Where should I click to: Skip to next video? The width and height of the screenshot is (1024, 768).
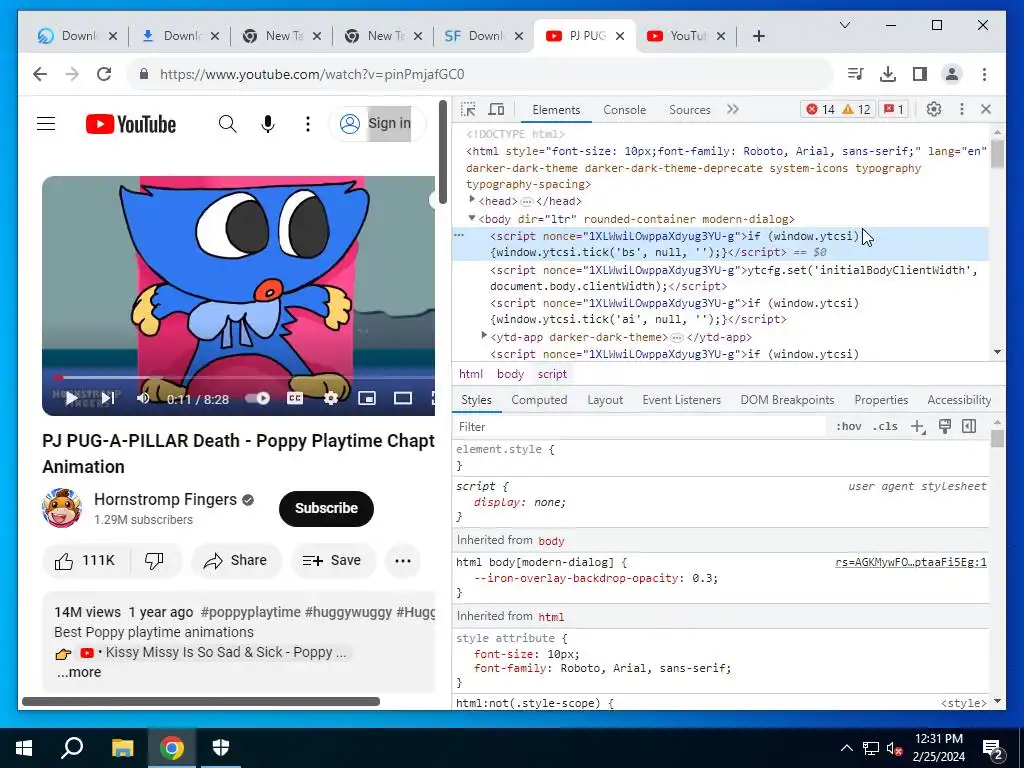pyautogui.click(x=108, y=398)
